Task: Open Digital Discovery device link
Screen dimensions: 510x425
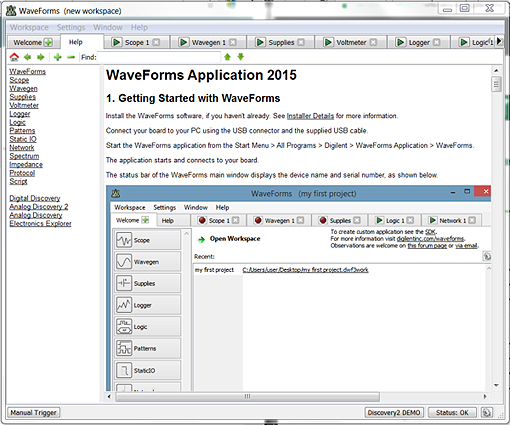Action: (x=35, y=198)
